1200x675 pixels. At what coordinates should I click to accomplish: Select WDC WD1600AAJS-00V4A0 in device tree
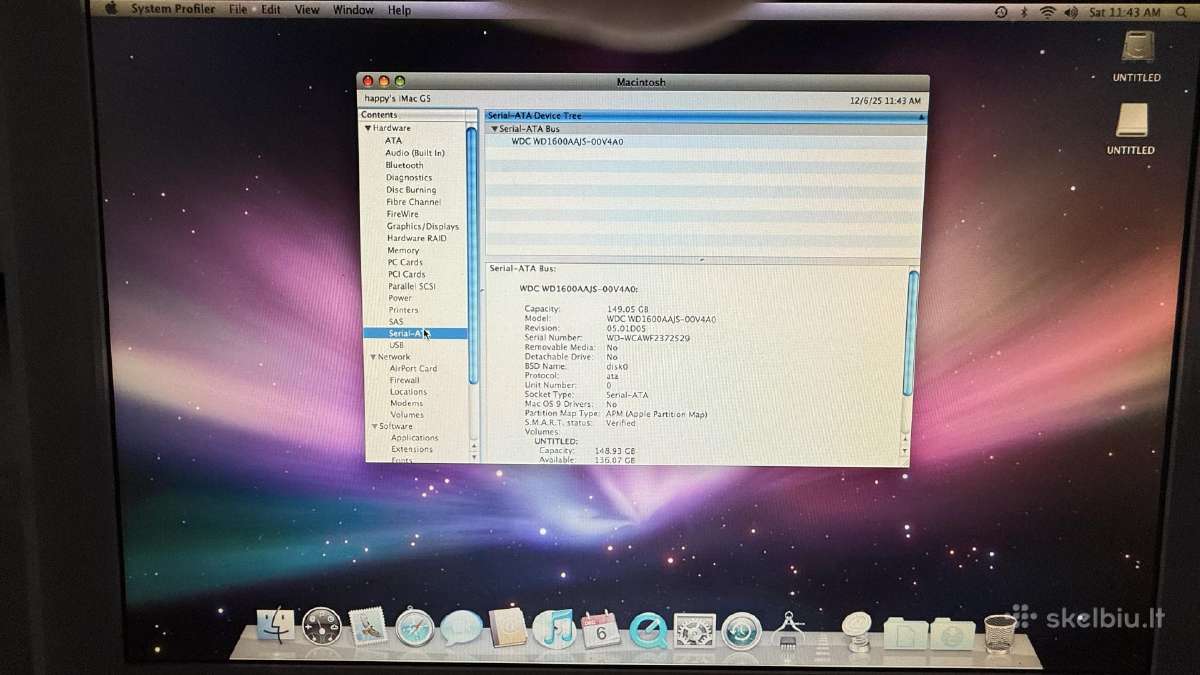[568, 142]
